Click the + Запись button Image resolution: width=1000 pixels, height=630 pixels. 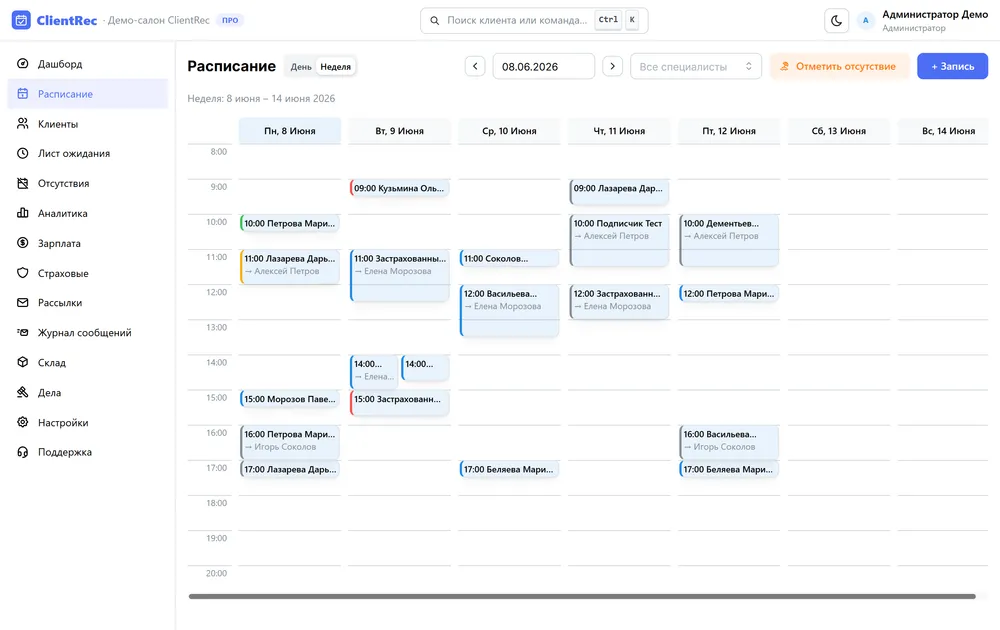(x=952, y=66)
